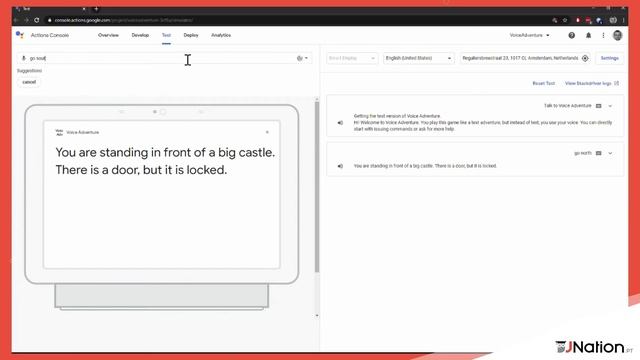Open a new browser tab with the plus
The width and height of the screenshot is (640, 360).
[96, 9]
